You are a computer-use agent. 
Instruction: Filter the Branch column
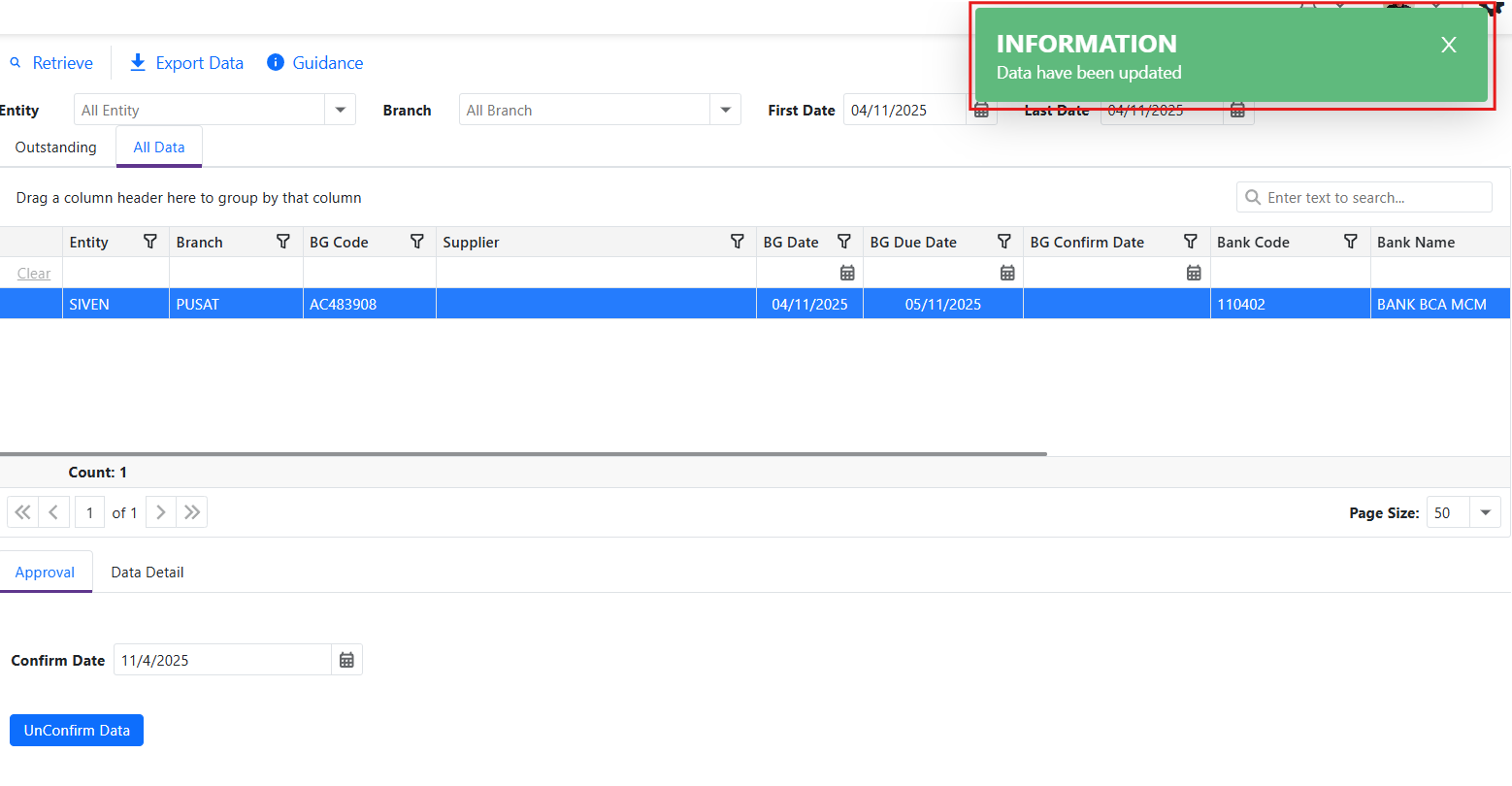pos(283,242)
